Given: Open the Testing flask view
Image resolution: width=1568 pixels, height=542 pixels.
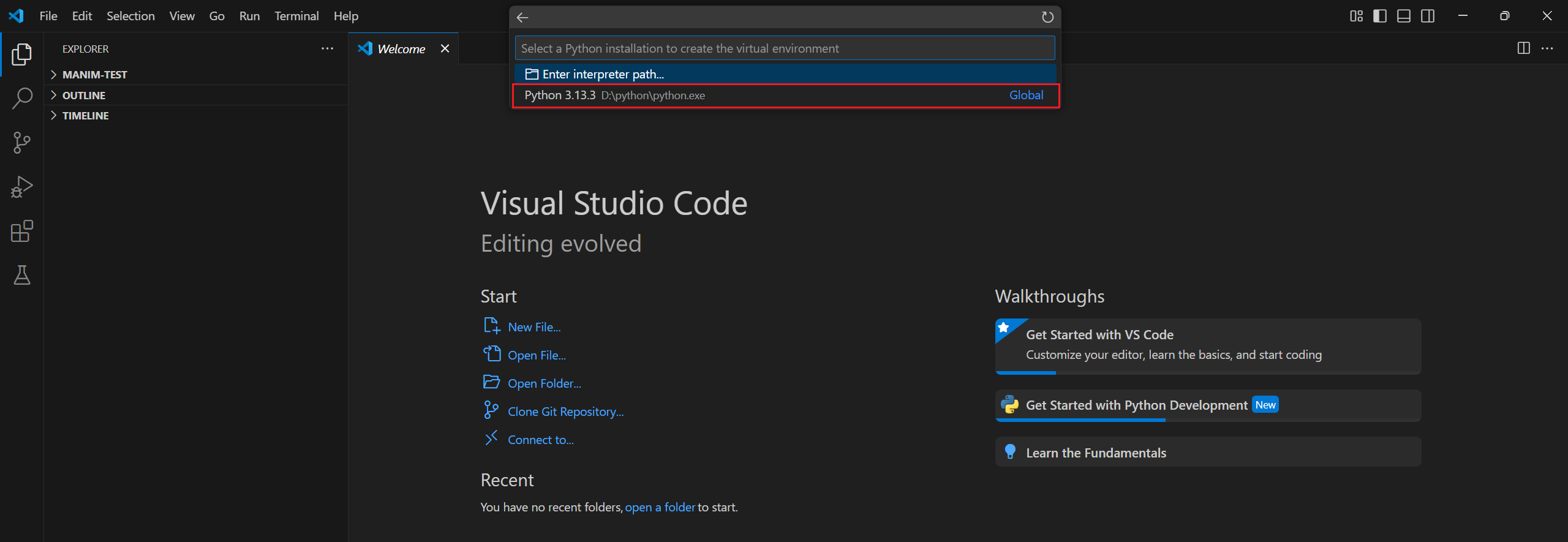Looking at the screenshot, I should pos(21,275).
